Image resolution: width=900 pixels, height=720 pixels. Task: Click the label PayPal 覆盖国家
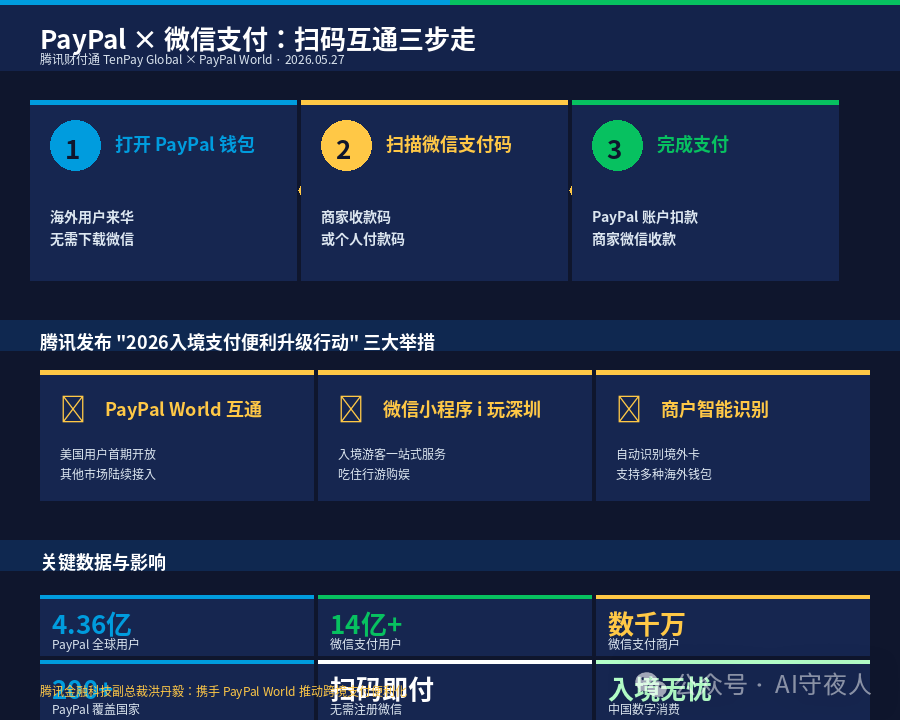click(95, 709)
